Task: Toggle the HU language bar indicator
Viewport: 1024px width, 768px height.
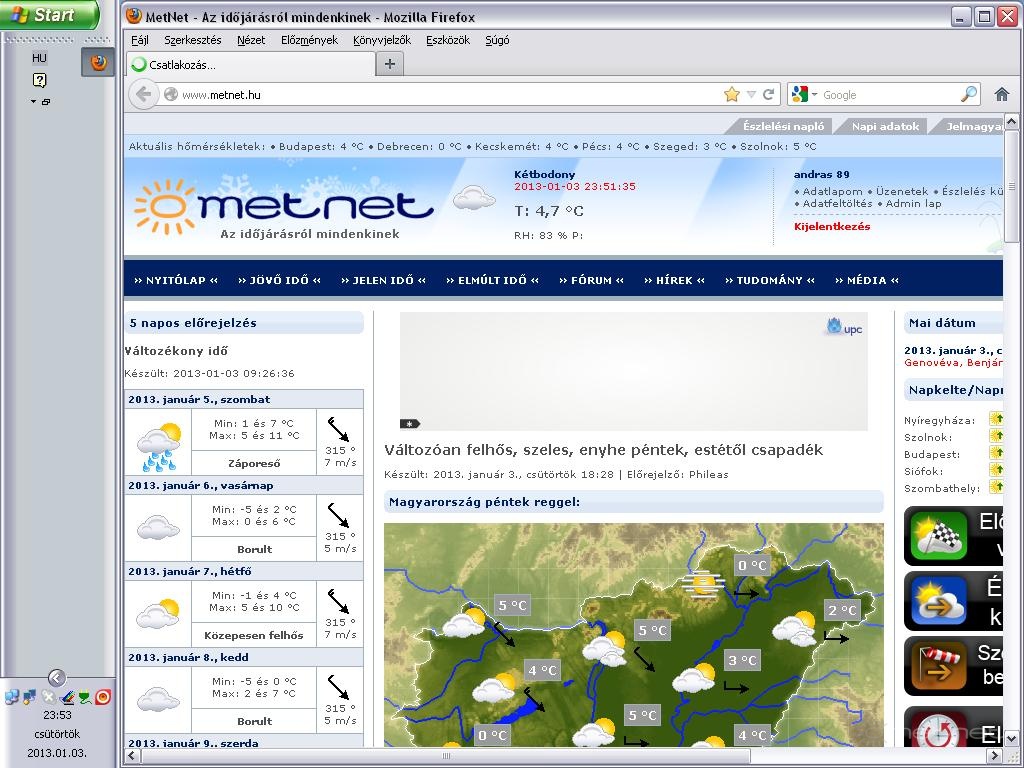Action: pyautogui.click(x=39, y=58)
